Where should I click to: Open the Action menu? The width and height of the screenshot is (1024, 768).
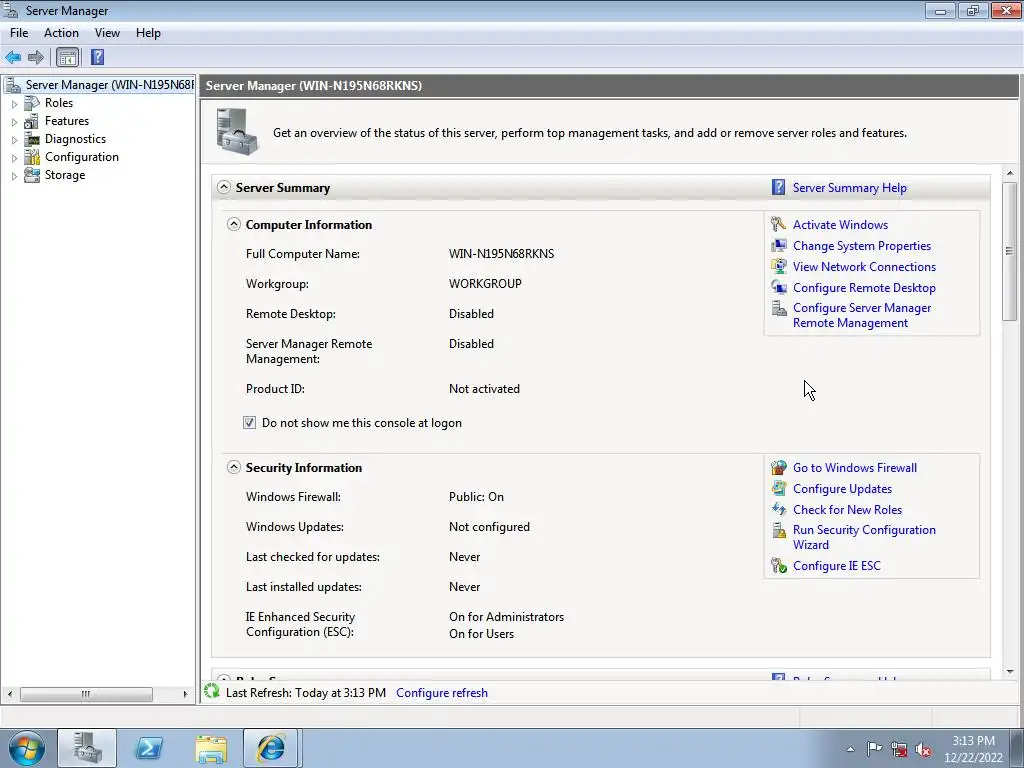[x=61, y=33]
